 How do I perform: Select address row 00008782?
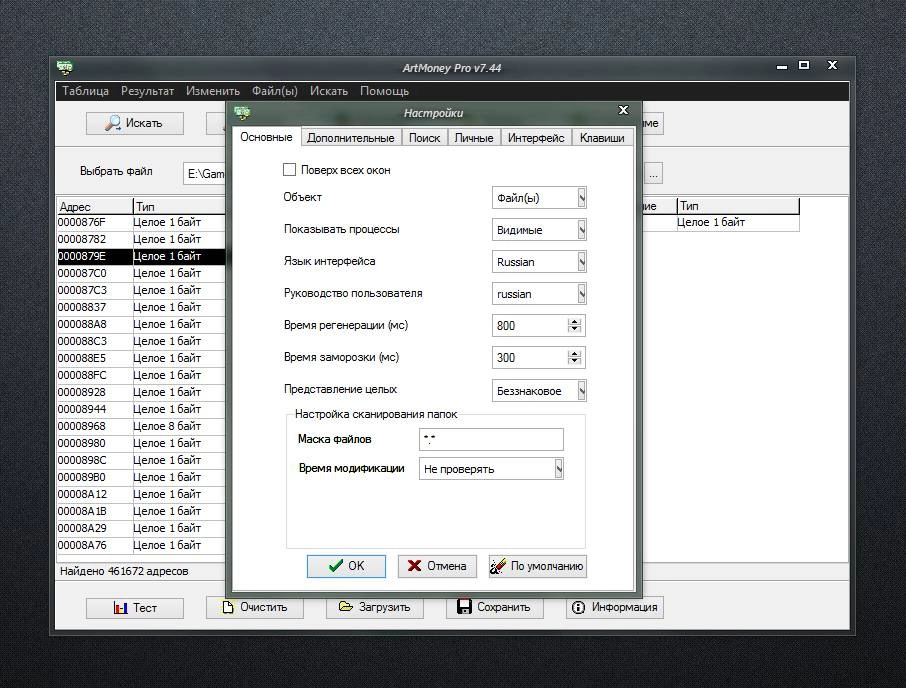(x=141, y=239)
